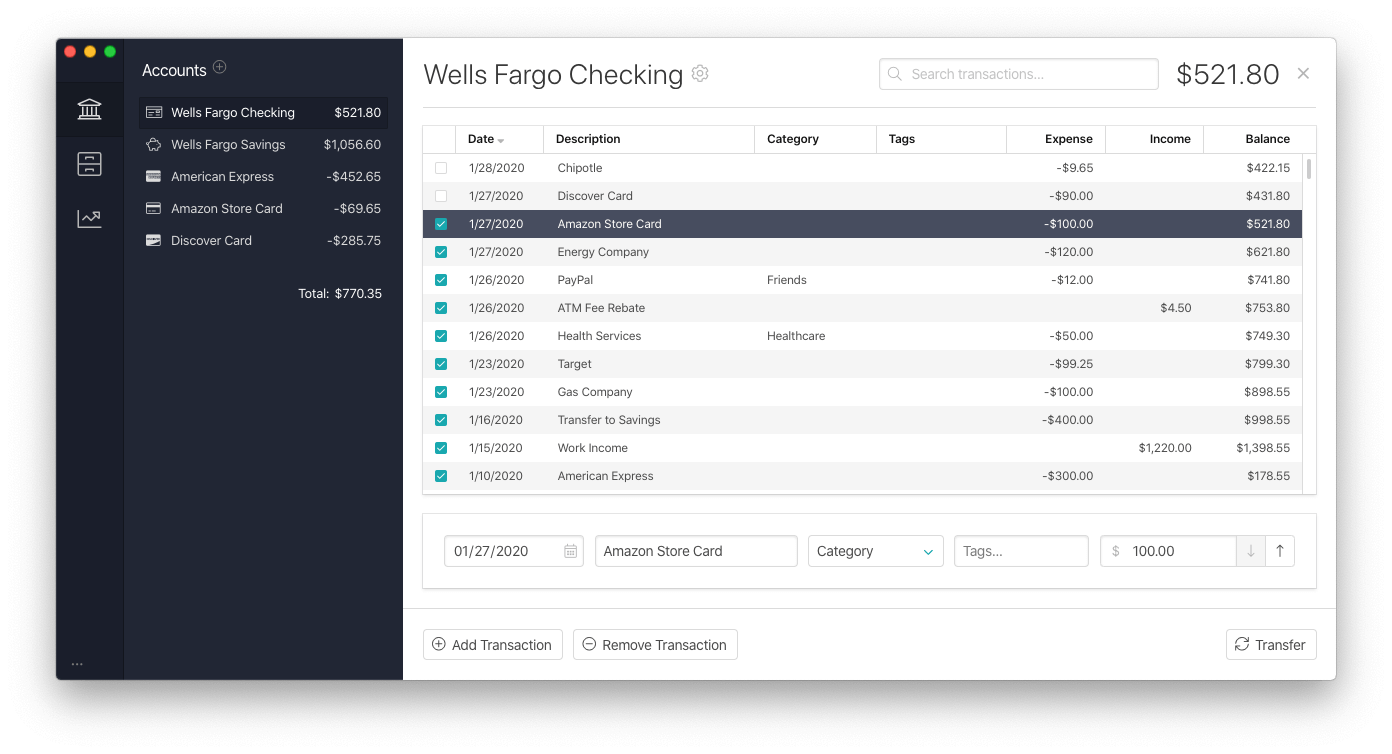The image size is (1392, 754).
Task: Uncheck the Chipotle transaction checkbox
Action: coord(441,168)
